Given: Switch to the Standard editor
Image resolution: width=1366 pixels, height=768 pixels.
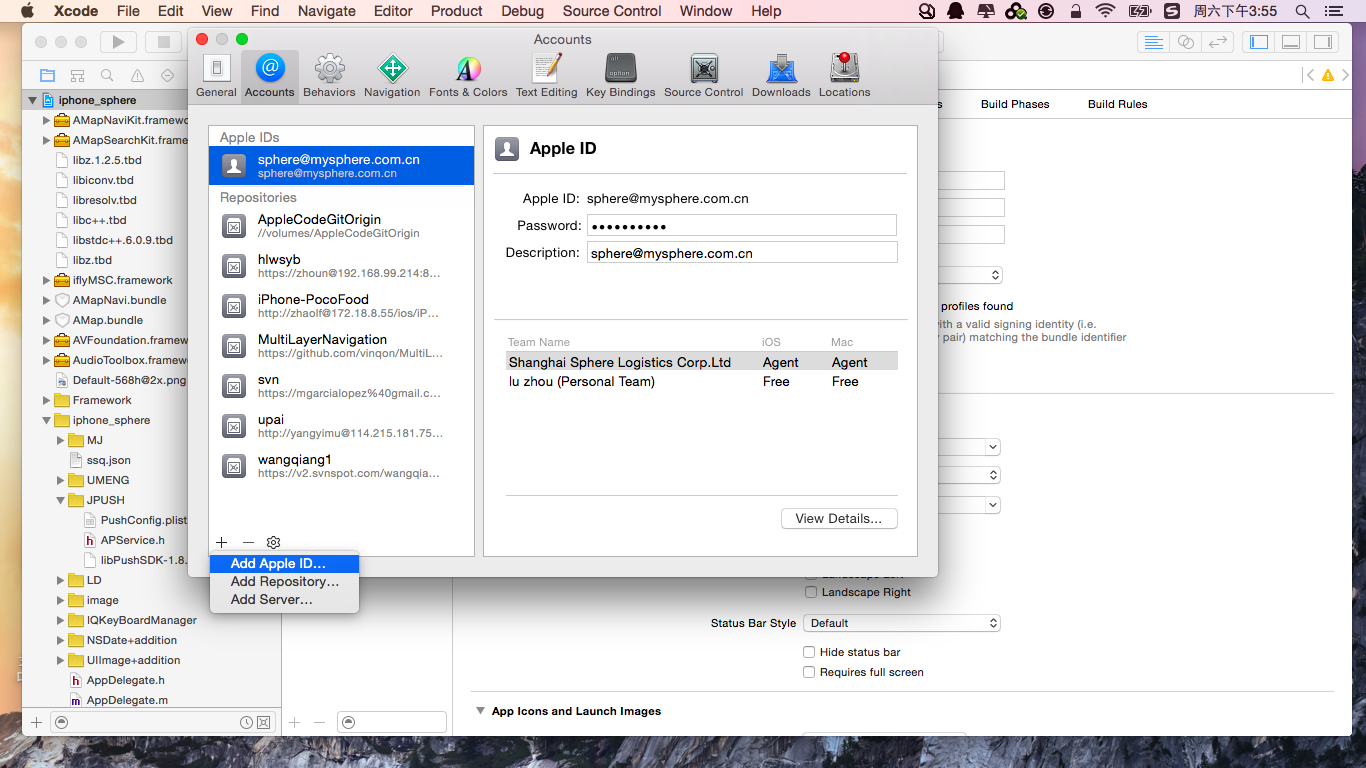Looking at the screenshot, I should coord(1154,42).
